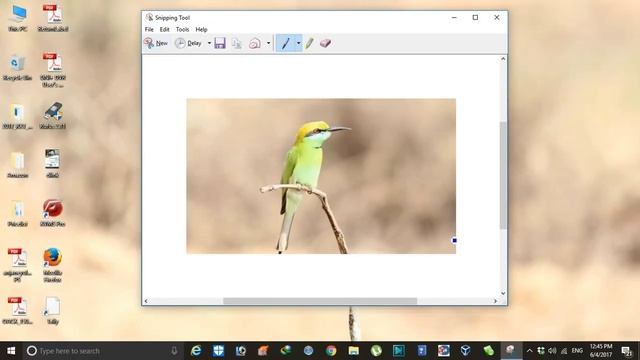Save the snip using the floppy disk icon

[x=220, y=43]
